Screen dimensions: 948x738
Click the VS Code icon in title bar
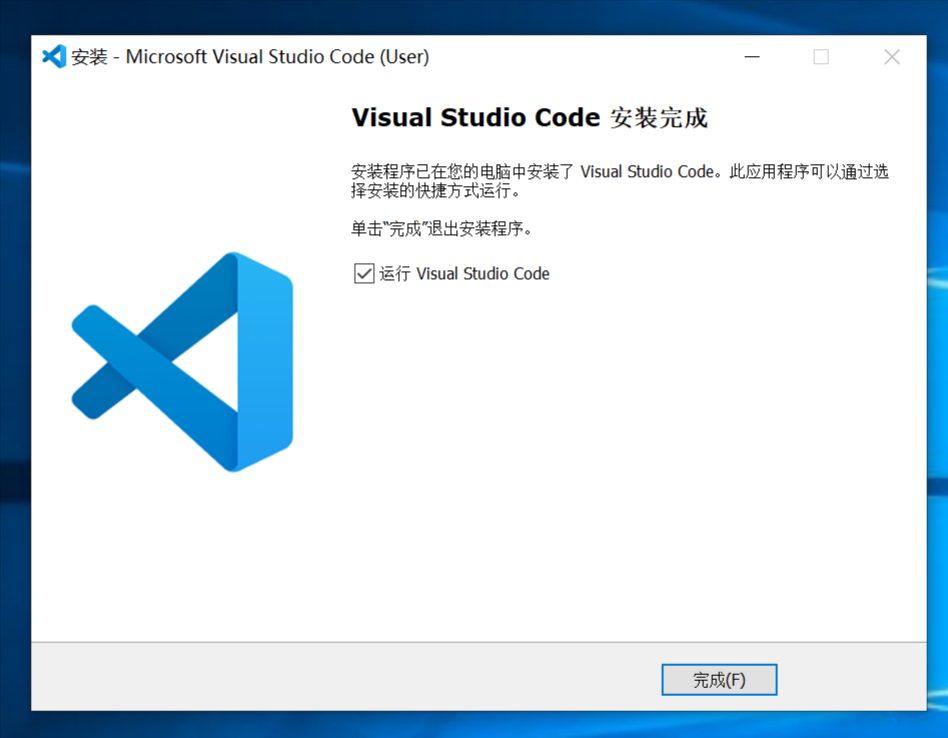54,57
